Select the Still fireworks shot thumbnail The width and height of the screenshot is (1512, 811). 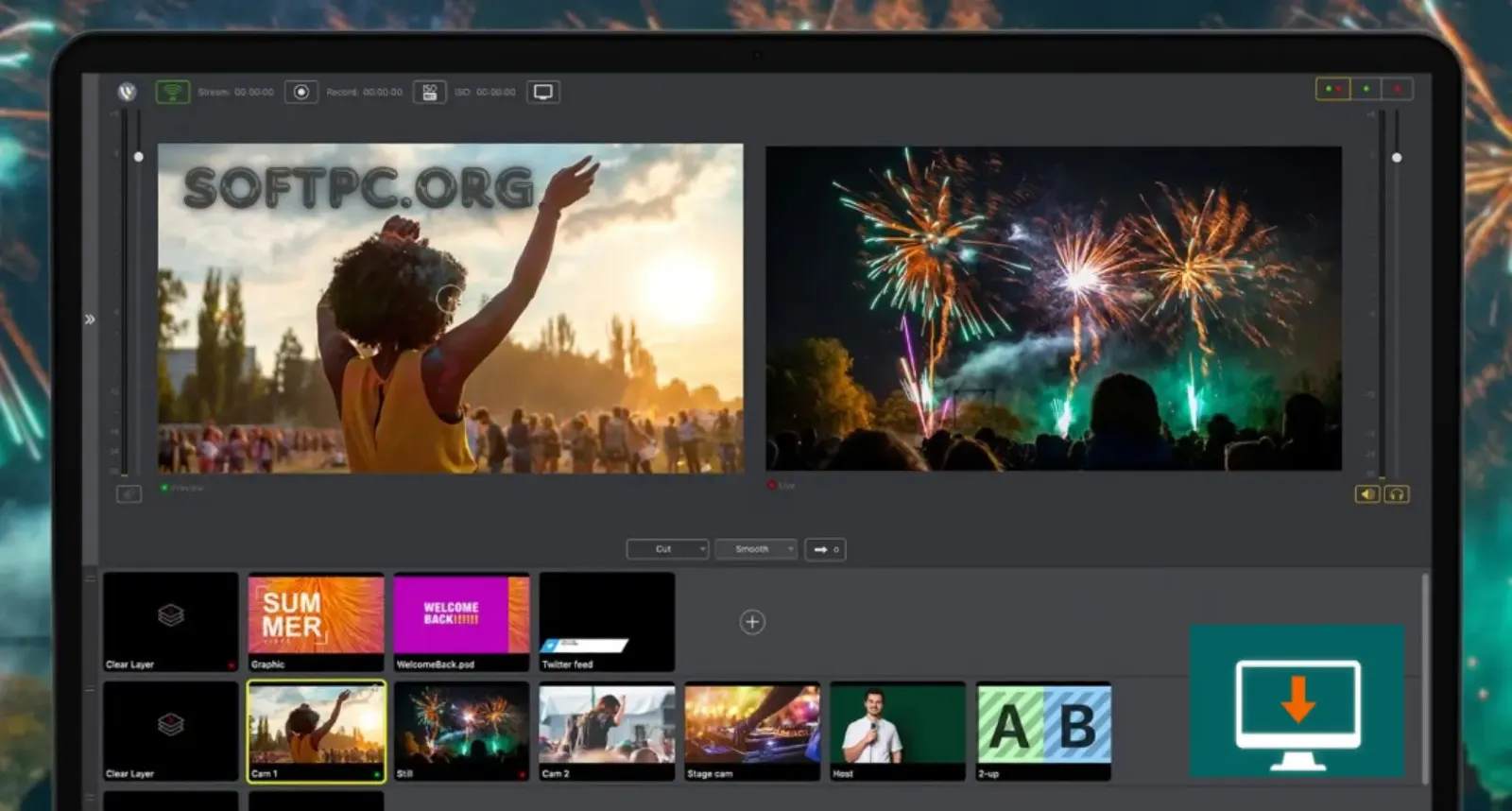(x=462, y=732)
